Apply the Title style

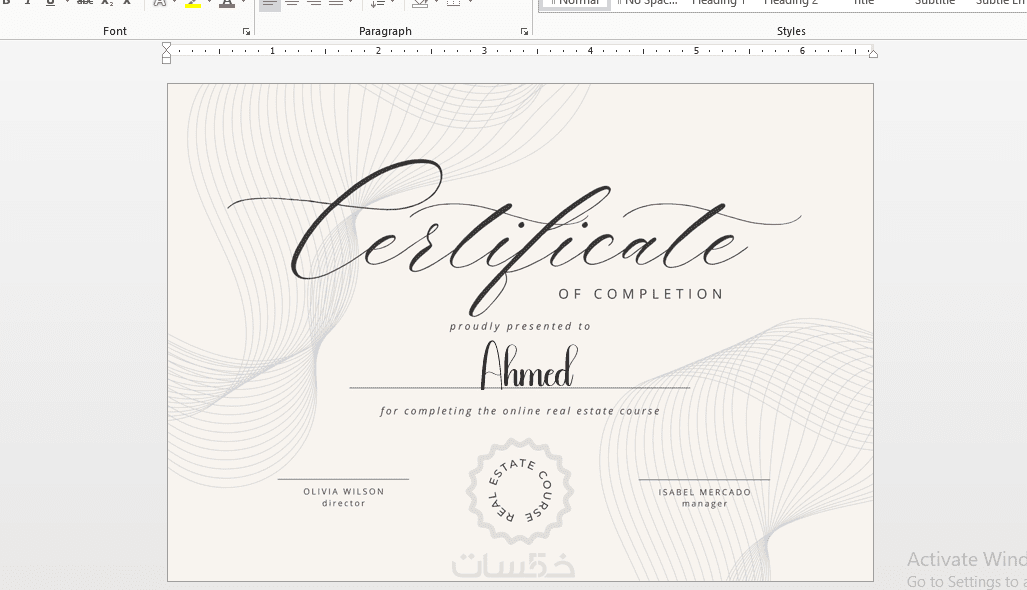(863, 4)
